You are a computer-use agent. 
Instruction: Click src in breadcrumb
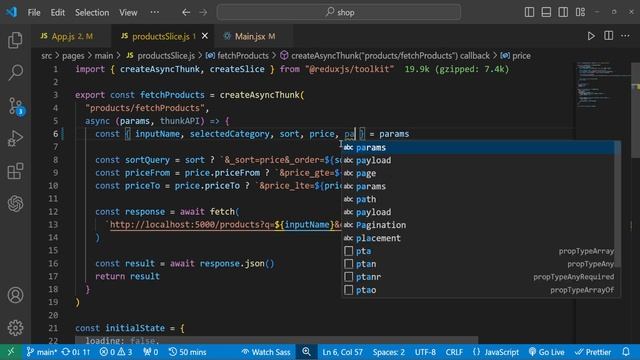(x=47, y=56)
